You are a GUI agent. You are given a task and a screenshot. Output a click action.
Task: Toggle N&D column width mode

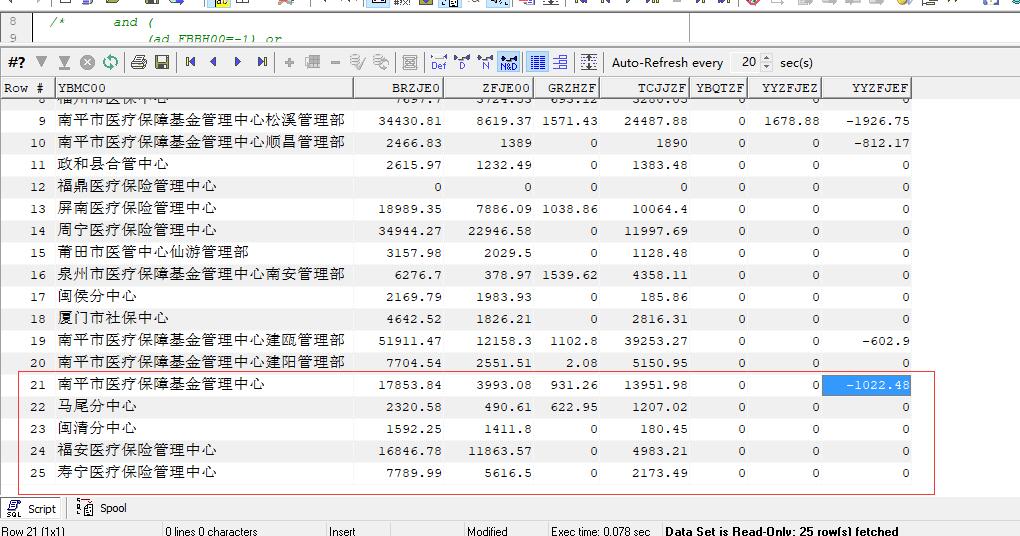pyautogui.click(x=509, y=62)
